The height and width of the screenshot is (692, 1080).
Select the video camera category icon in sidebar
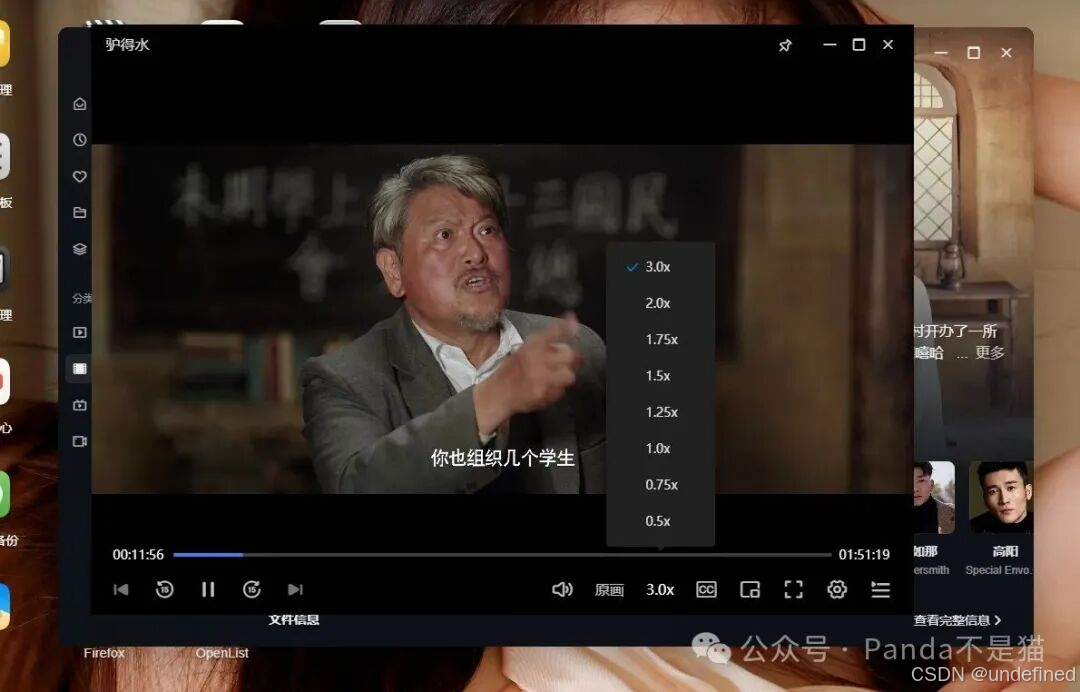(x=80, y=441)
